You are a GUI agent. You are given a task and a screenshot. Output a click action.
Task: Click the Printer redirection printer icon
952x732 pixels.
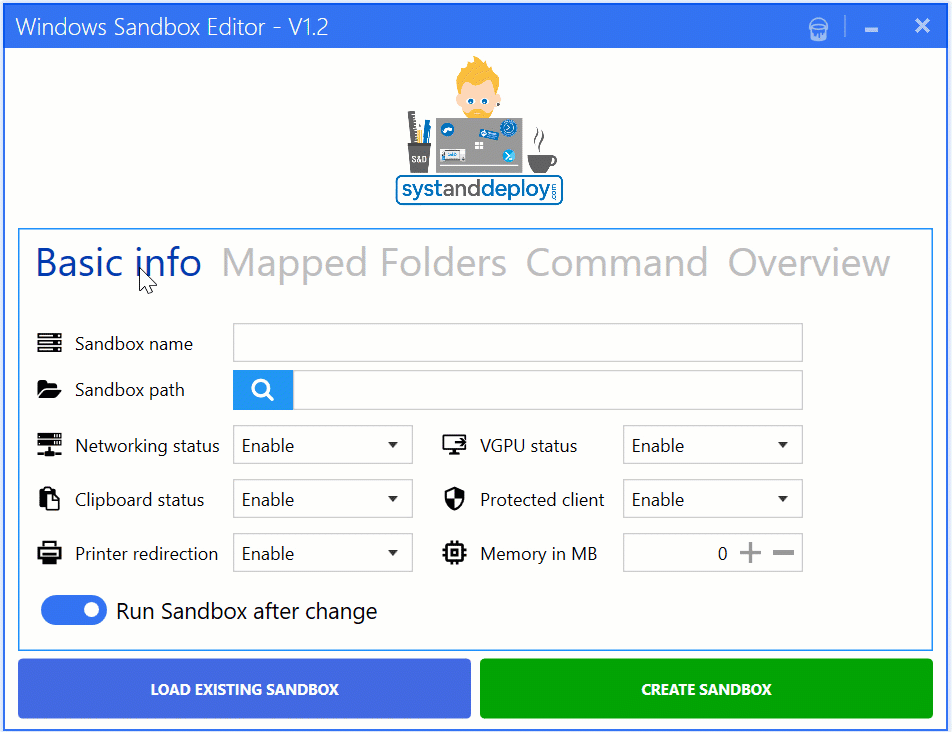pos(50,552)
